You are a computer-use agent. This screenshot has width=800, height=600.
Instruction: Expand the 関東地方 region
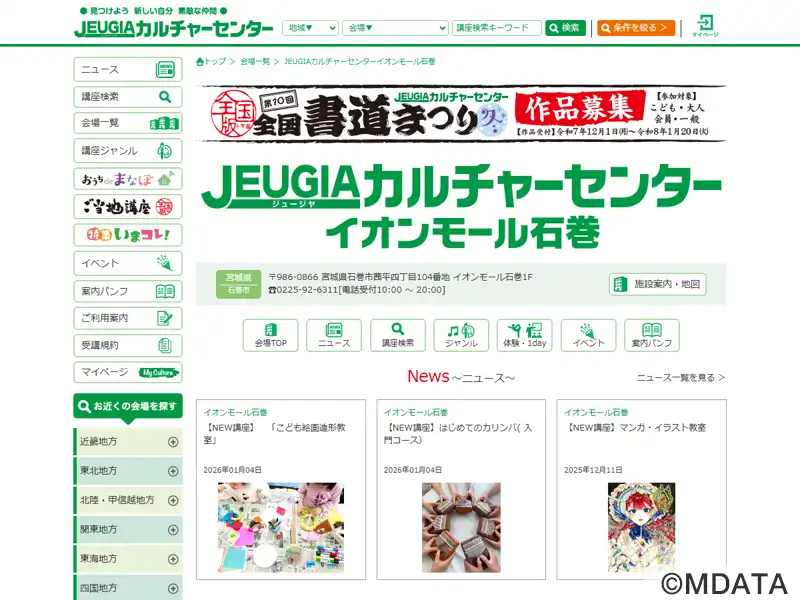point(128,530)
